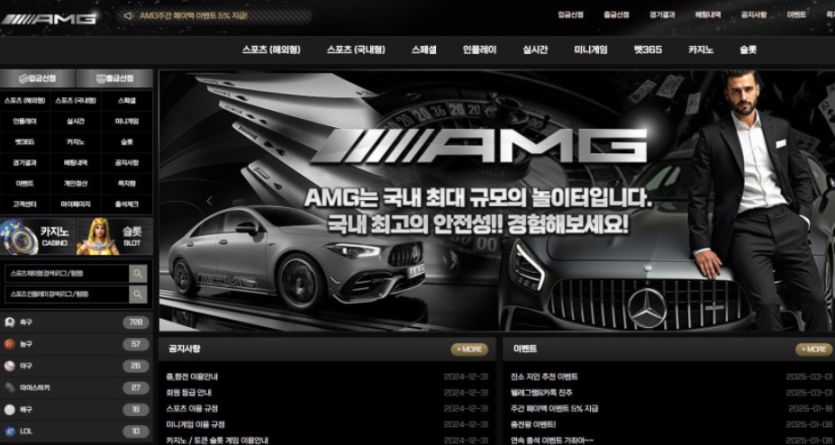This screenshot has height=445, width=835.
Task: Open 스페셜 in the main navigation bar
Action: (424, 50)
